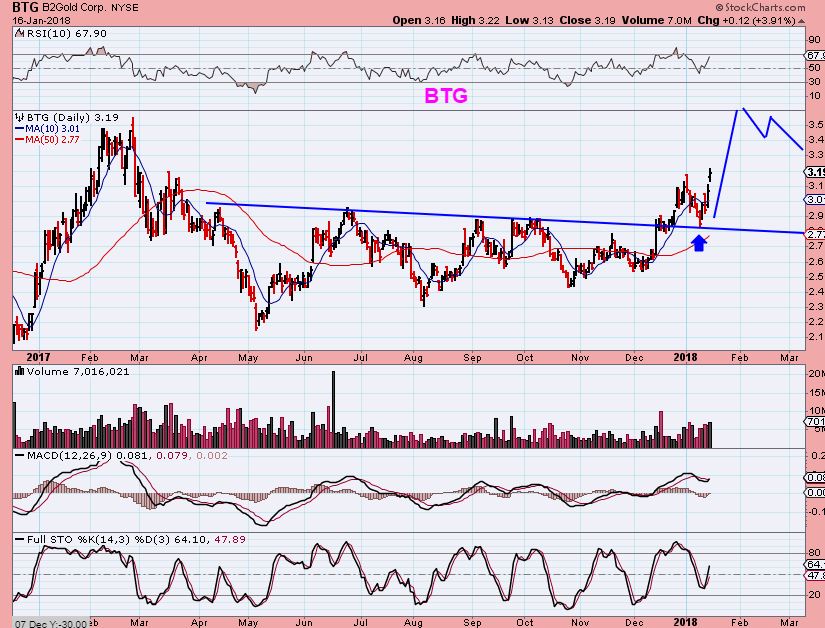Select the Volume 7.0M header value
The width and height of the screenshot is (825, 628).
tap(657, 21)
